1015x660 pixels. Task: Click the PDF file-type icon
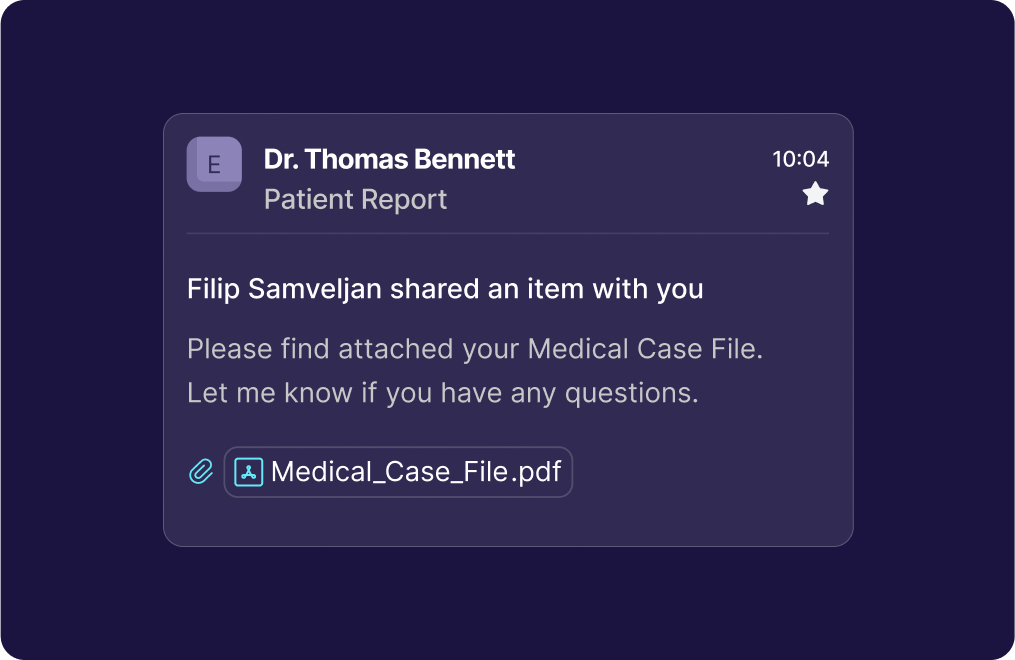[248, 472]
